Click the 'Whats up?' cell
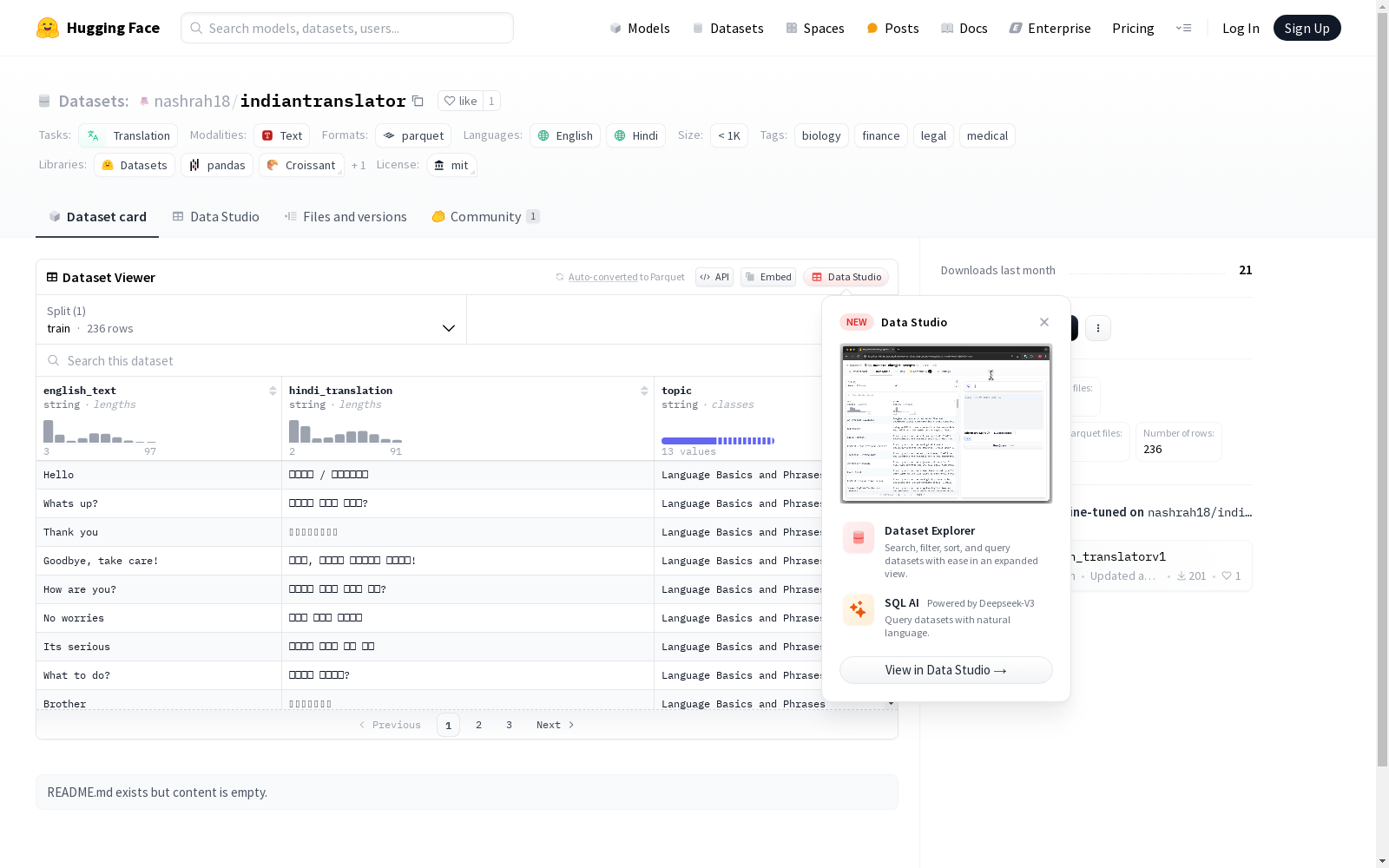 coord(158,503)
